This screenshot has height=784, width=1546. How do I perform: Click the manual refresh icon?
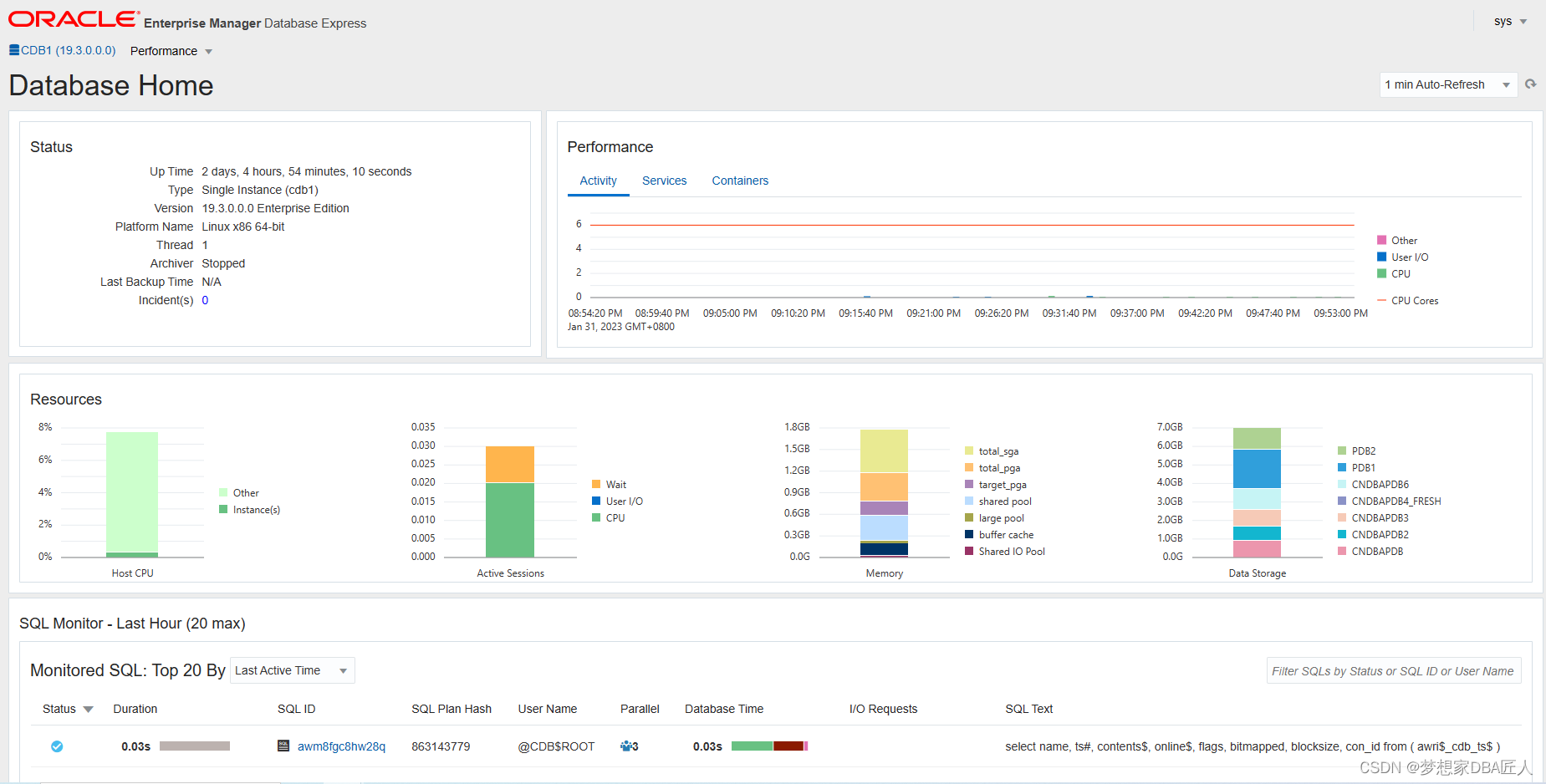(1531, 84)
